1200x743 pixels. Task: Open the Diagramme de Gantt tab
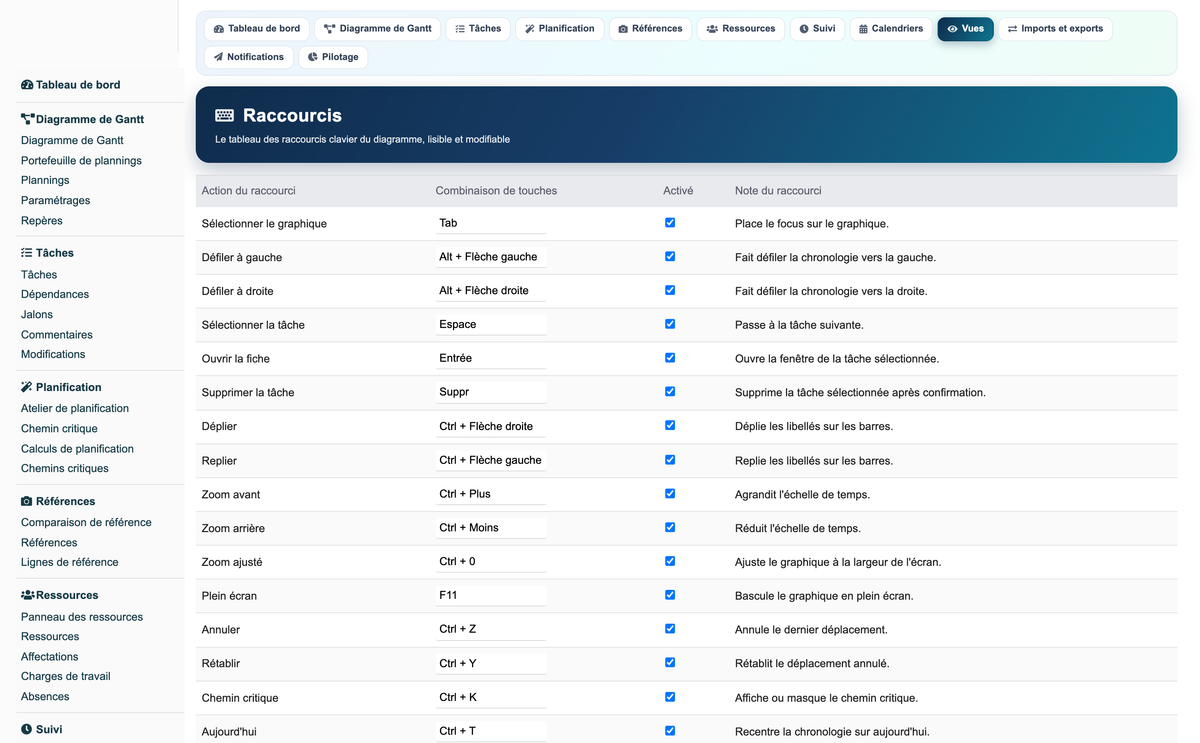click(378, 29)
